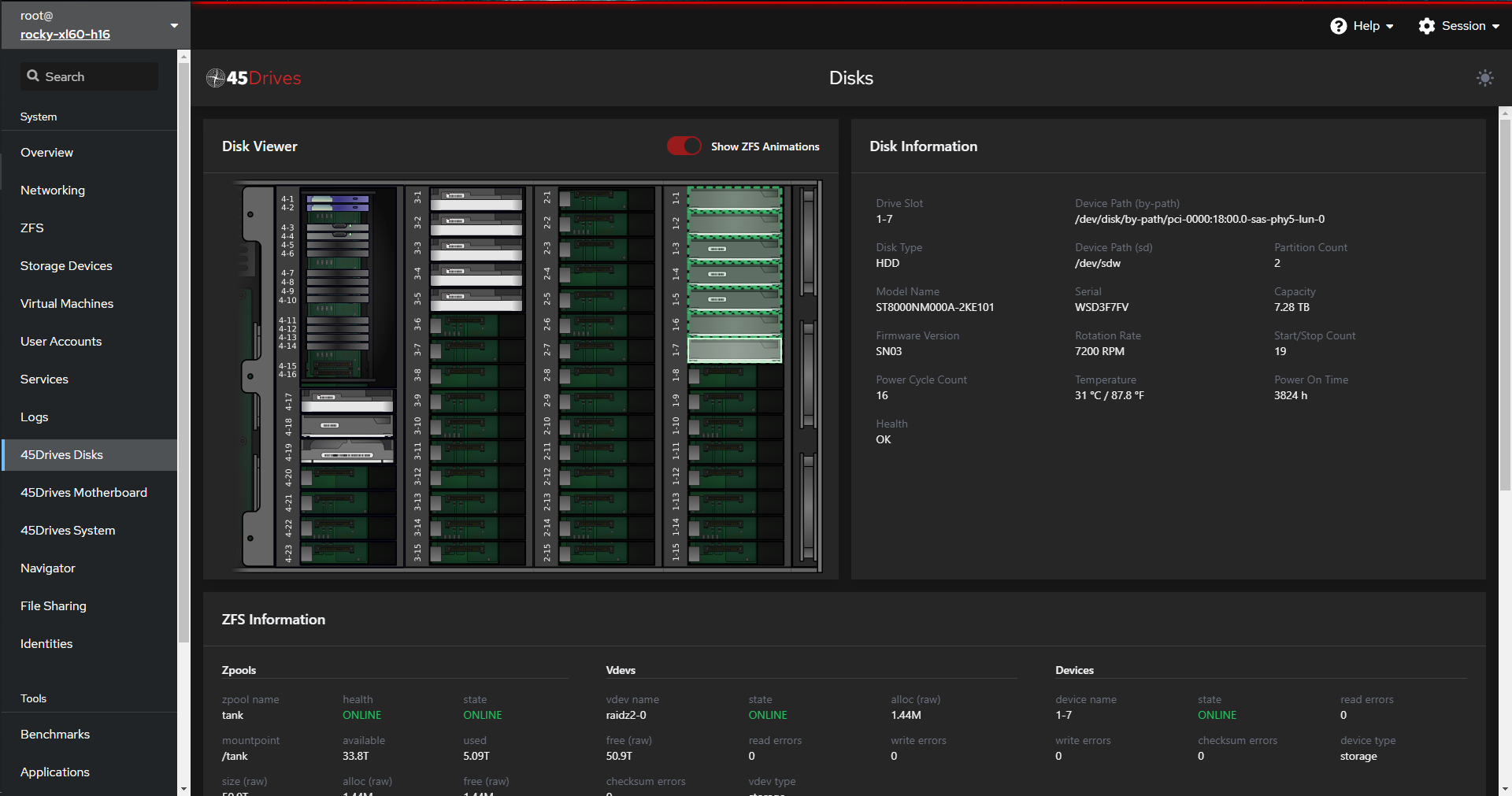Select drive in slot 1-1
The height and width of the screenshot is (796, 1512).
pos(735,198)
